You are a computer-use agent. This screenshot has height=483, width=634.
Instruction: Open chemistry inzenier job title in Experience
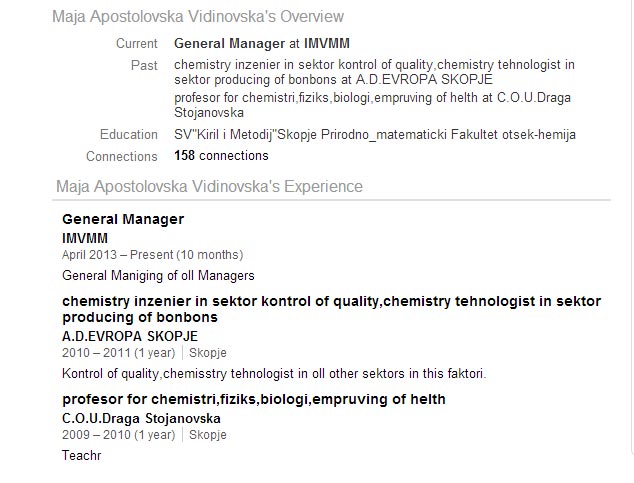click(332, 309)
